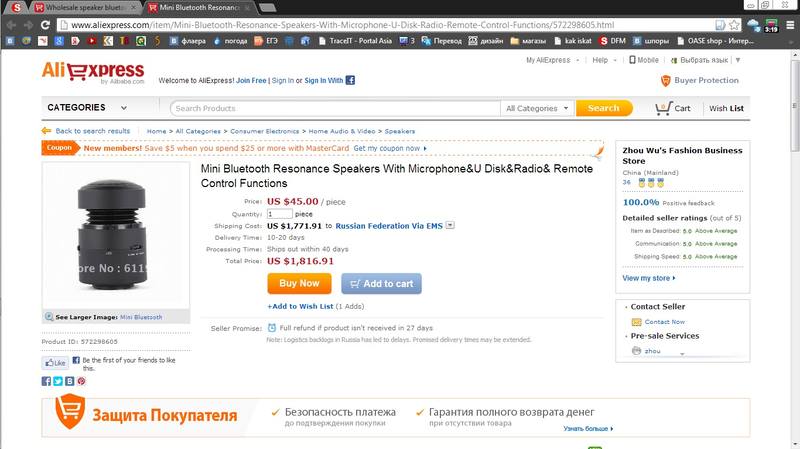Click See Larger Image magnifier icon
Viewport: 800px width, 449px height.
click(49, 317)
